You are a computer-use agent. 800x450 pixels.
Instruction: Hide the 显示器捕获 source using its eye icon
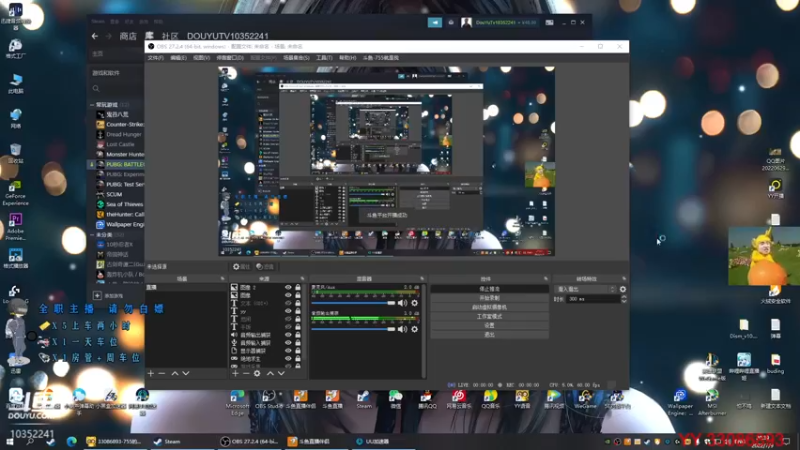[288, 351]
